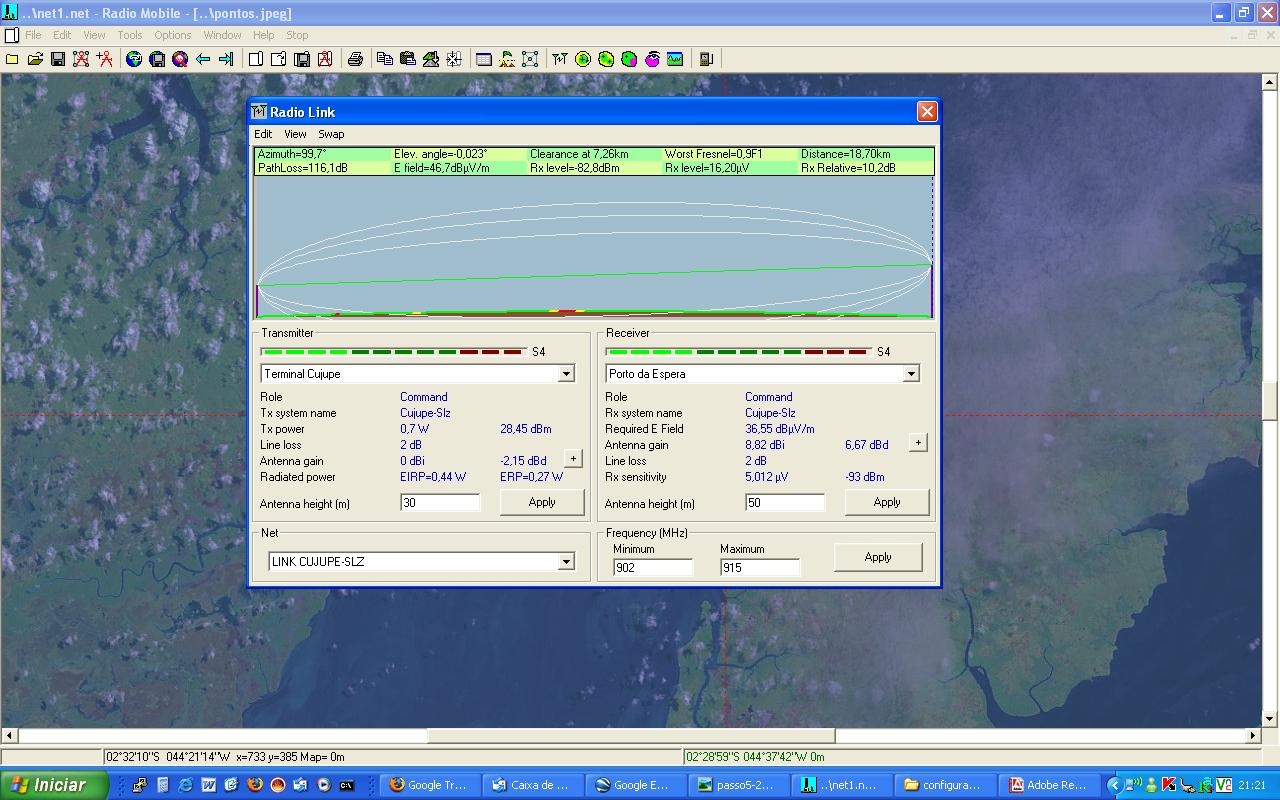Image resolution: width=1280 pixels, height=800 pixels.
Task: Open the LINK CUJUPE-SLZ net dropdown
Action: click(566, 562)
